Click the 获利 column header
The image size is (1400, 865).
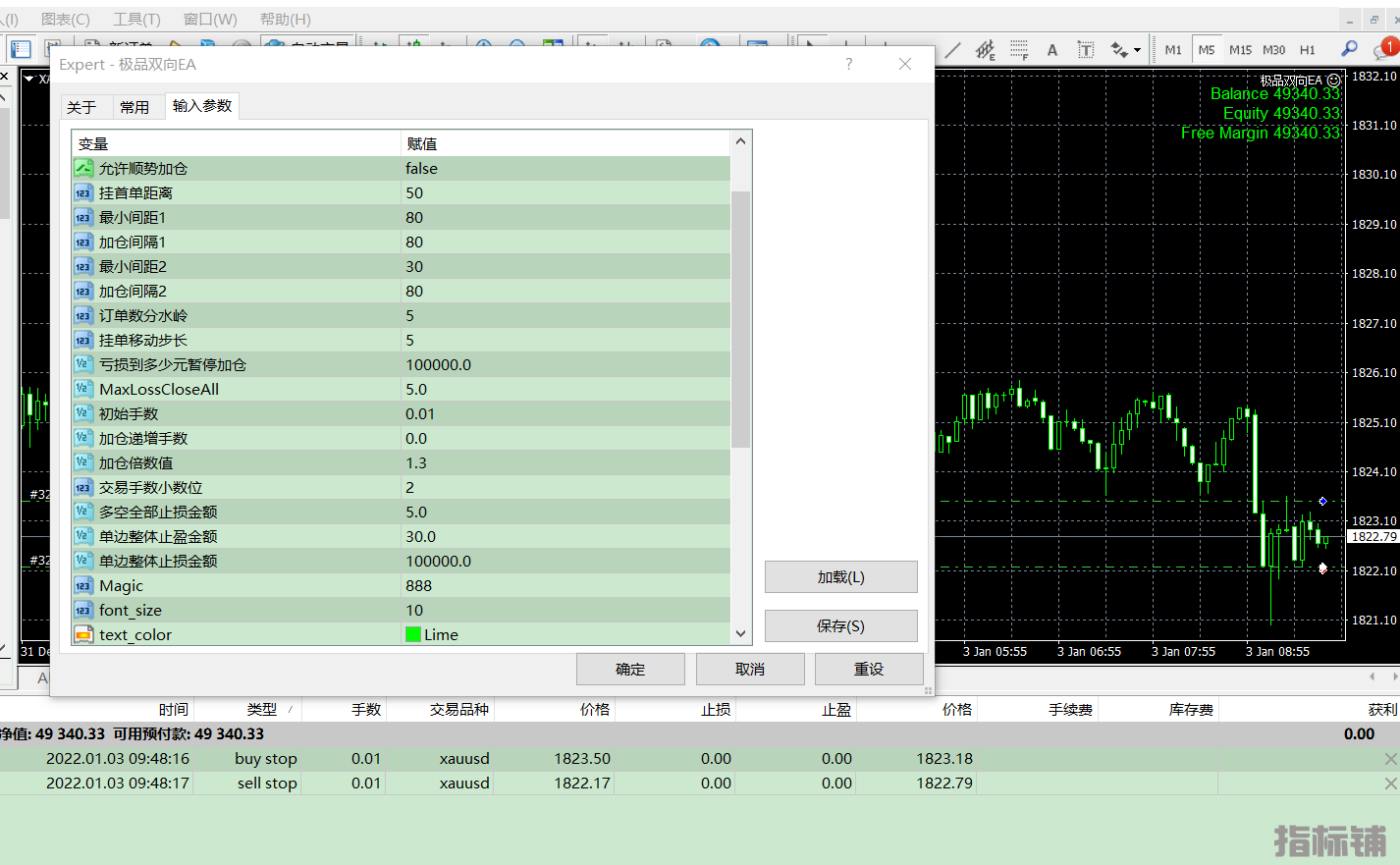pyautogui.click(x=1381, y=710)
